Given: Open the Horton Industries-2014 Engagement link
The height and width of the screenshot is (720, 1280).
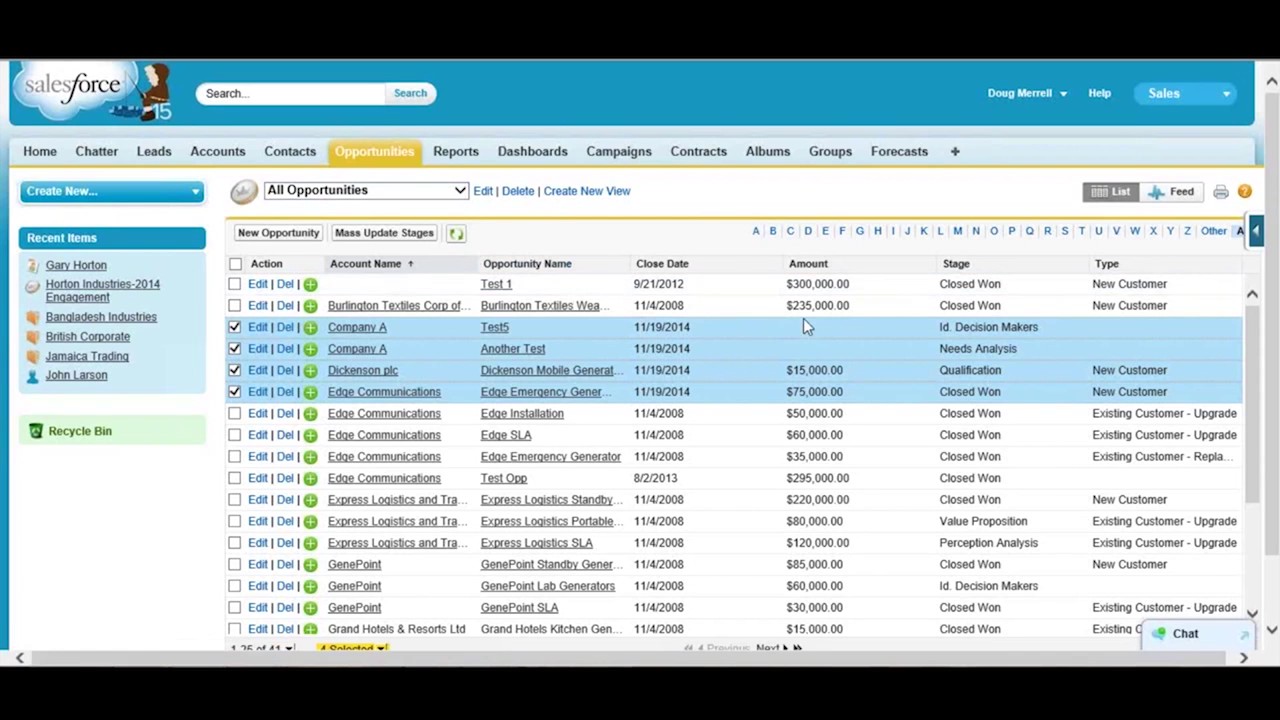Looking at the screenshot, I should tap(102, 290).
